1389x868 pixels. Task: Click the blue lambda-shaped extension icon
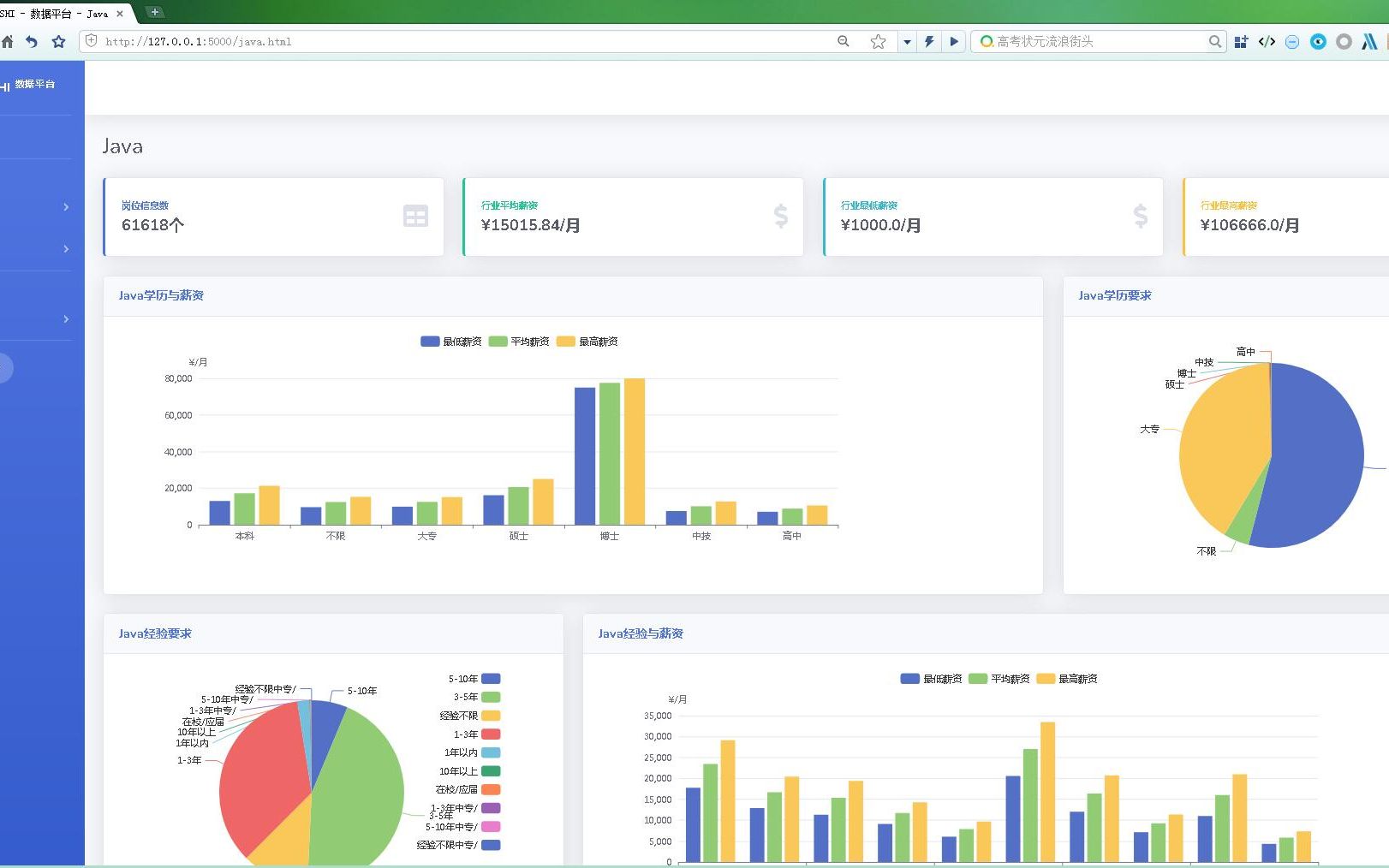(1369, 41)
